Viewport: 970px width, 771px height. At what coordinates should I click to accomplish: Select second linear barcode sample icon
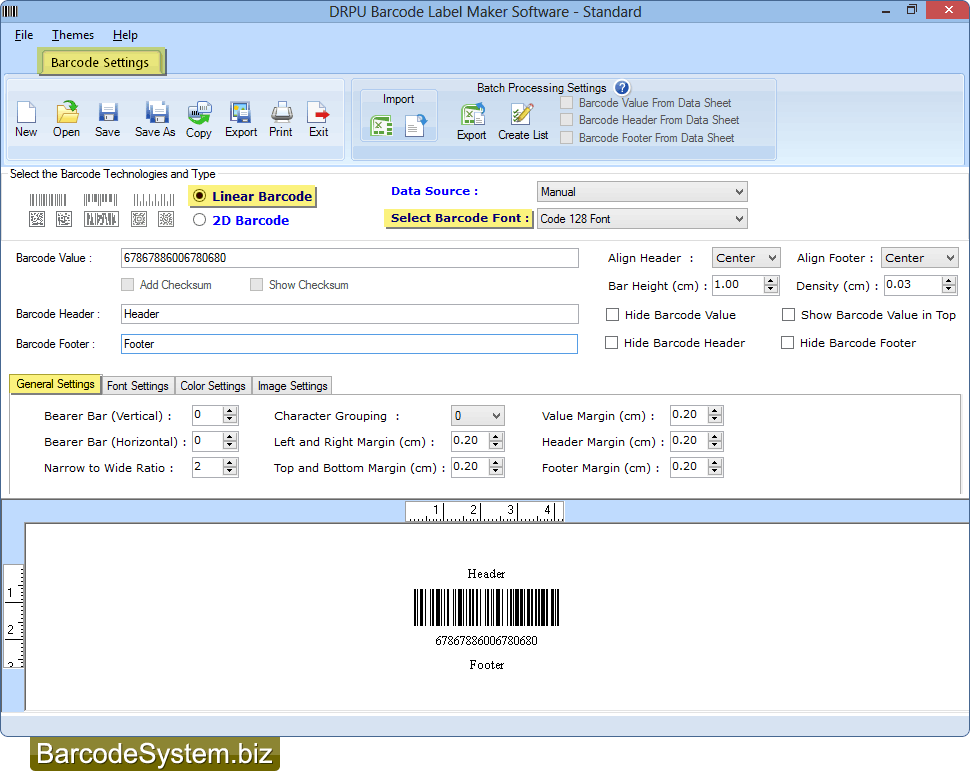point(100,200)
